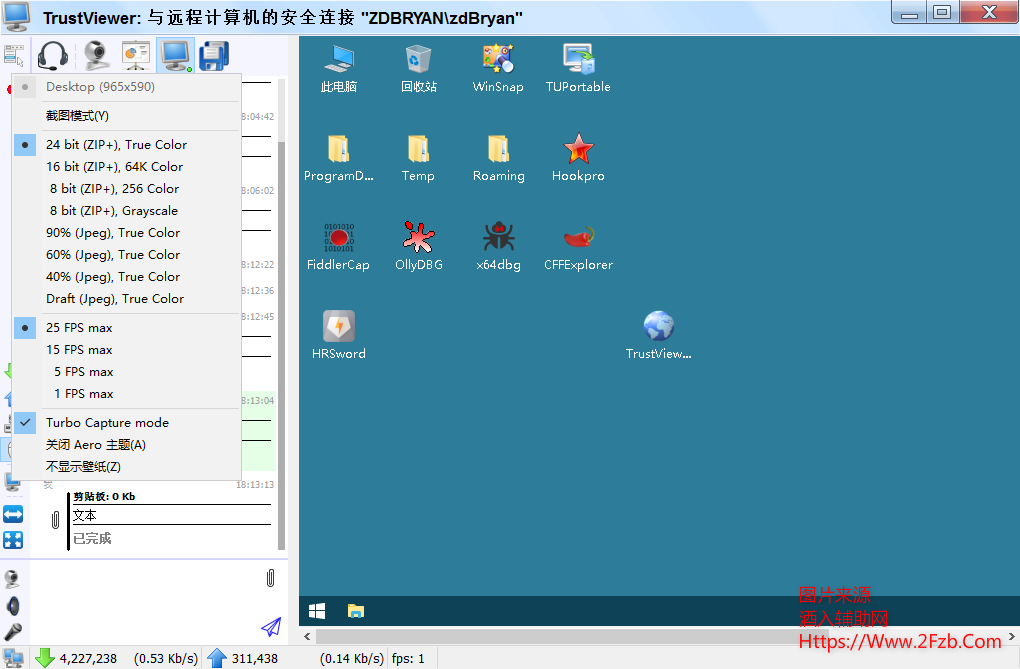Click 截图模式(Y) menu entry
1020x669 pixels.
127,116
